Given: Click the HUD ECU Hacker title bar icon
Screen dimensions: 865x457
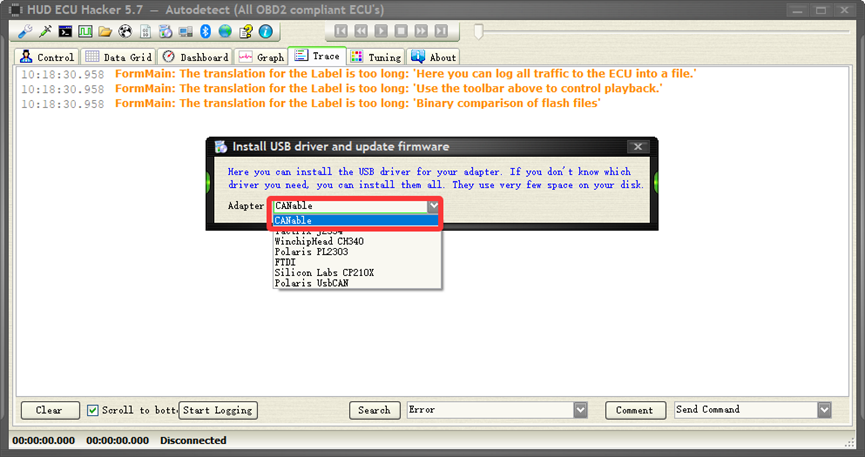Looking at the screenshot, I should (x=15, y=10).
